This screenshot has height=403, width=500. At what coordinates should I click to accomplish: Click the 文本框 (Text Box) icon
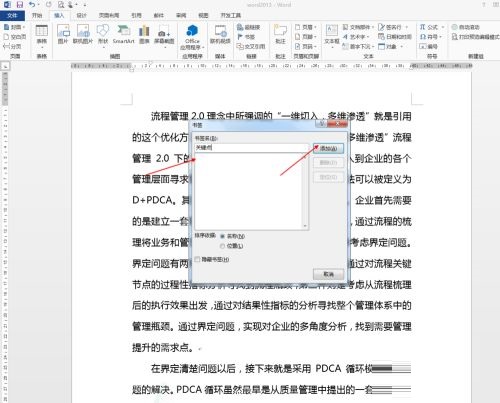point(332,35)
